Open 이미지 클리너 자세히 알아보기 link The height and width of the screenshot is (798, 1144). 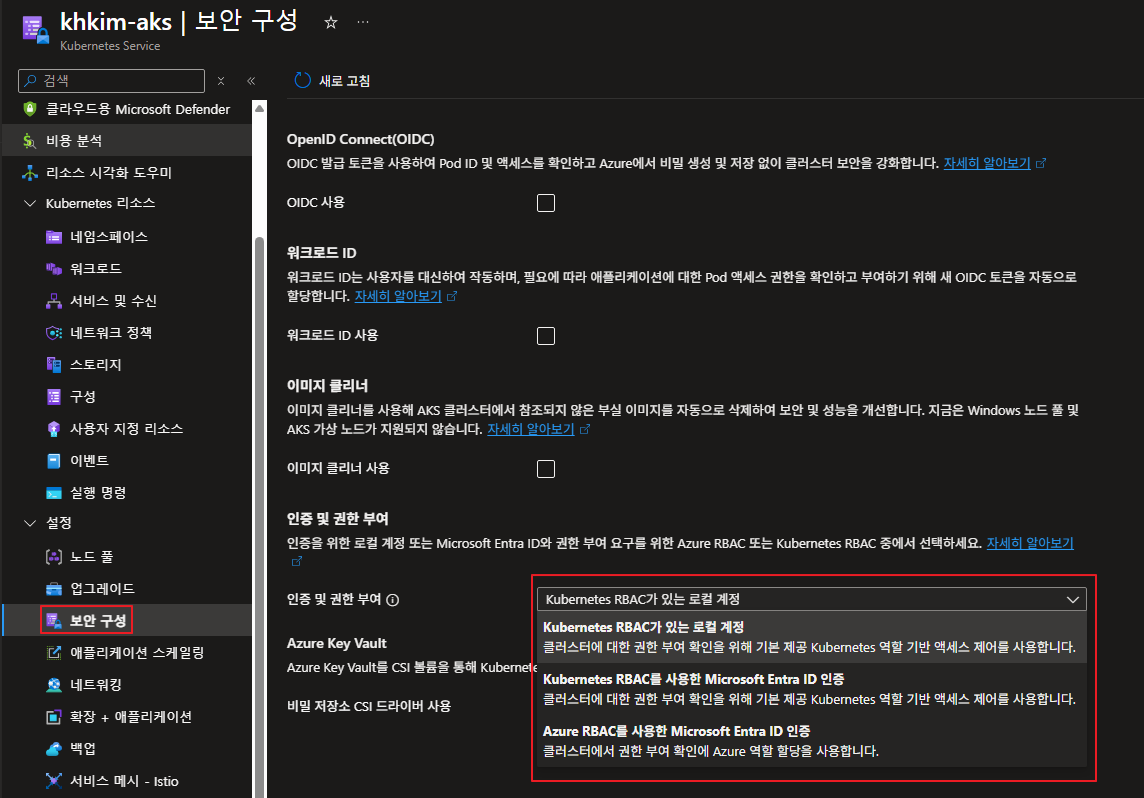[530, 430]
